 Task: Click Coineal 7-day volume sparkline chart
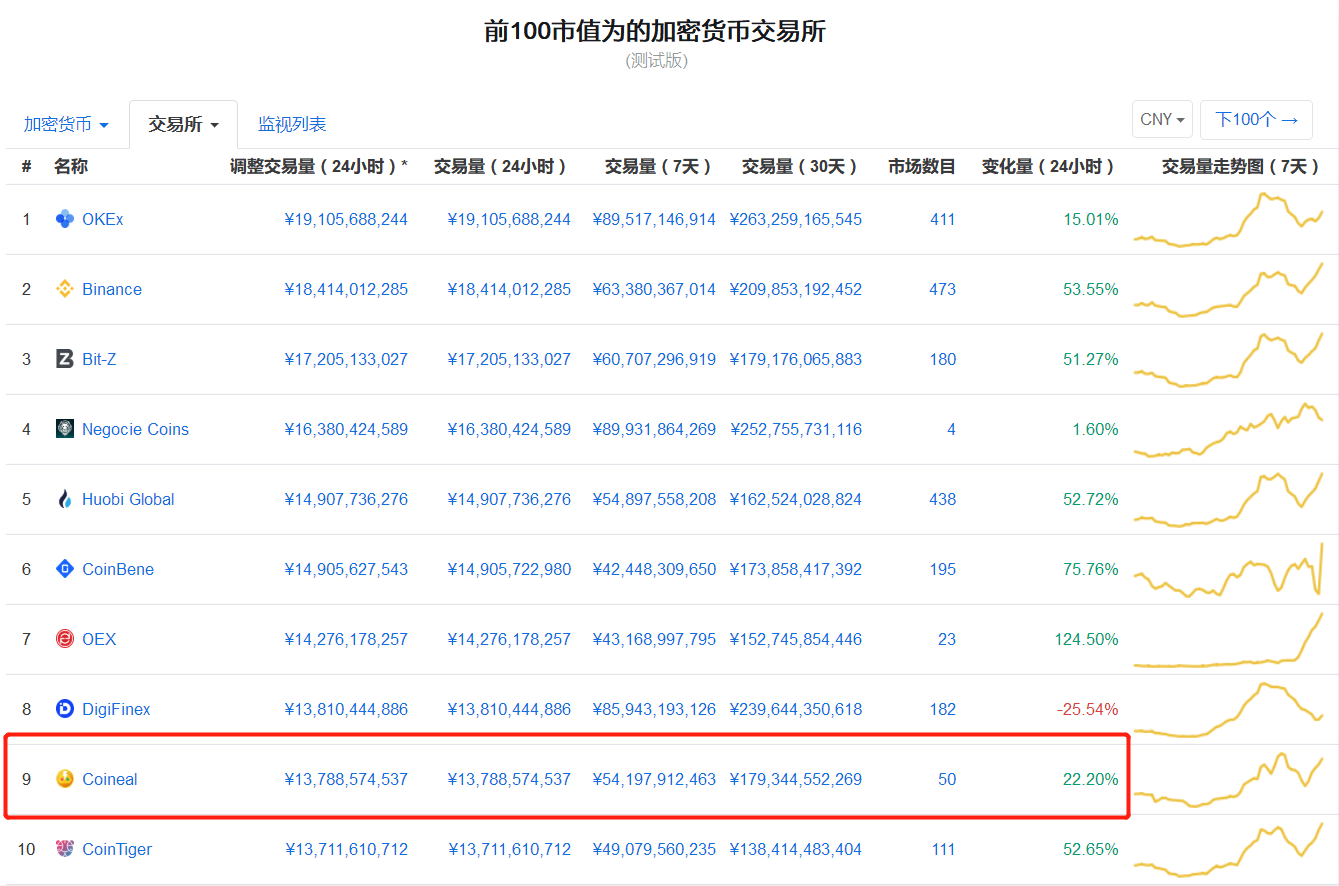pyautogui.click(x=1229, y=779)
